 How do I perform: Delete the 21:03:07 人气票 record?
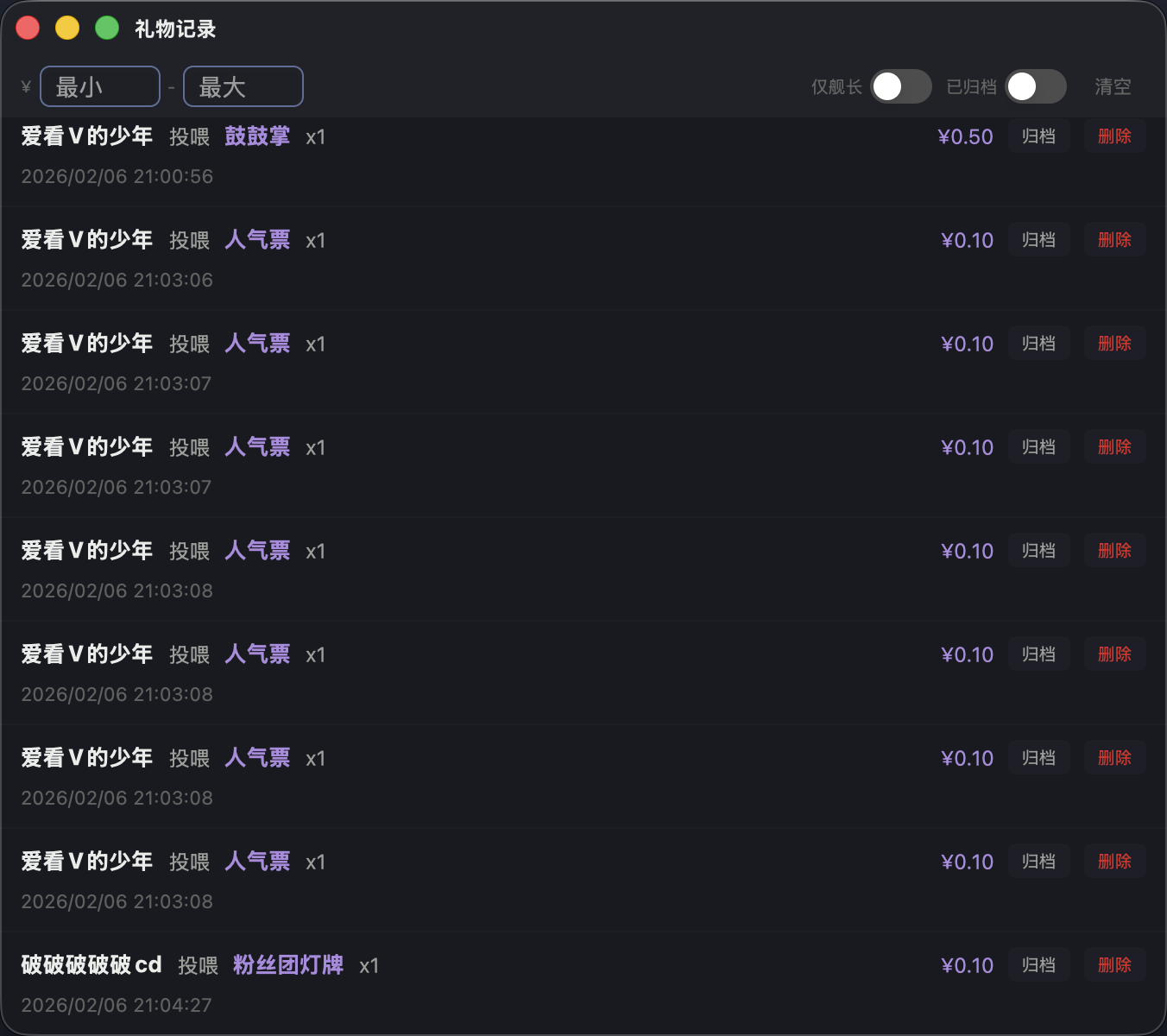coord(1114,343)
